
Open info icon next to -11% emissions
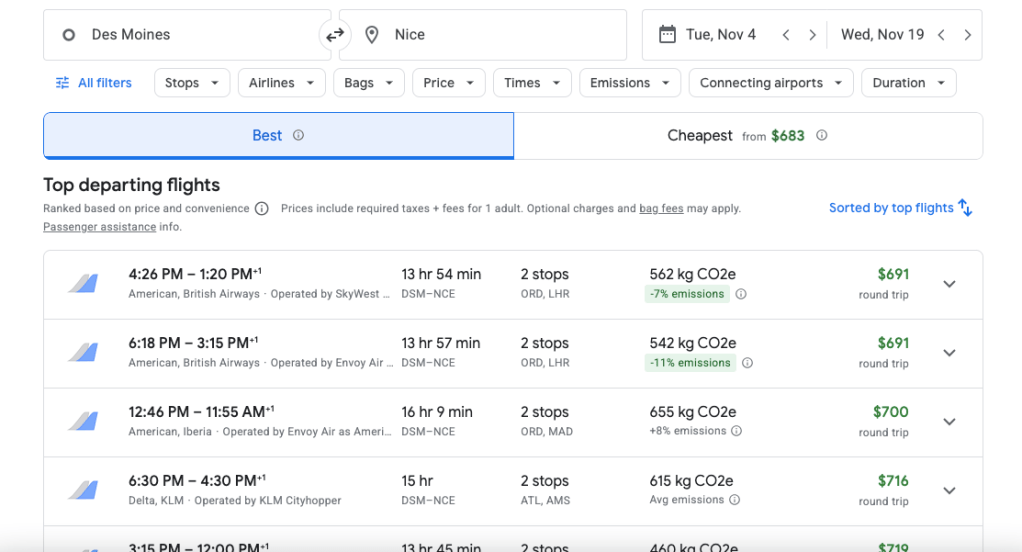[747, 363]
